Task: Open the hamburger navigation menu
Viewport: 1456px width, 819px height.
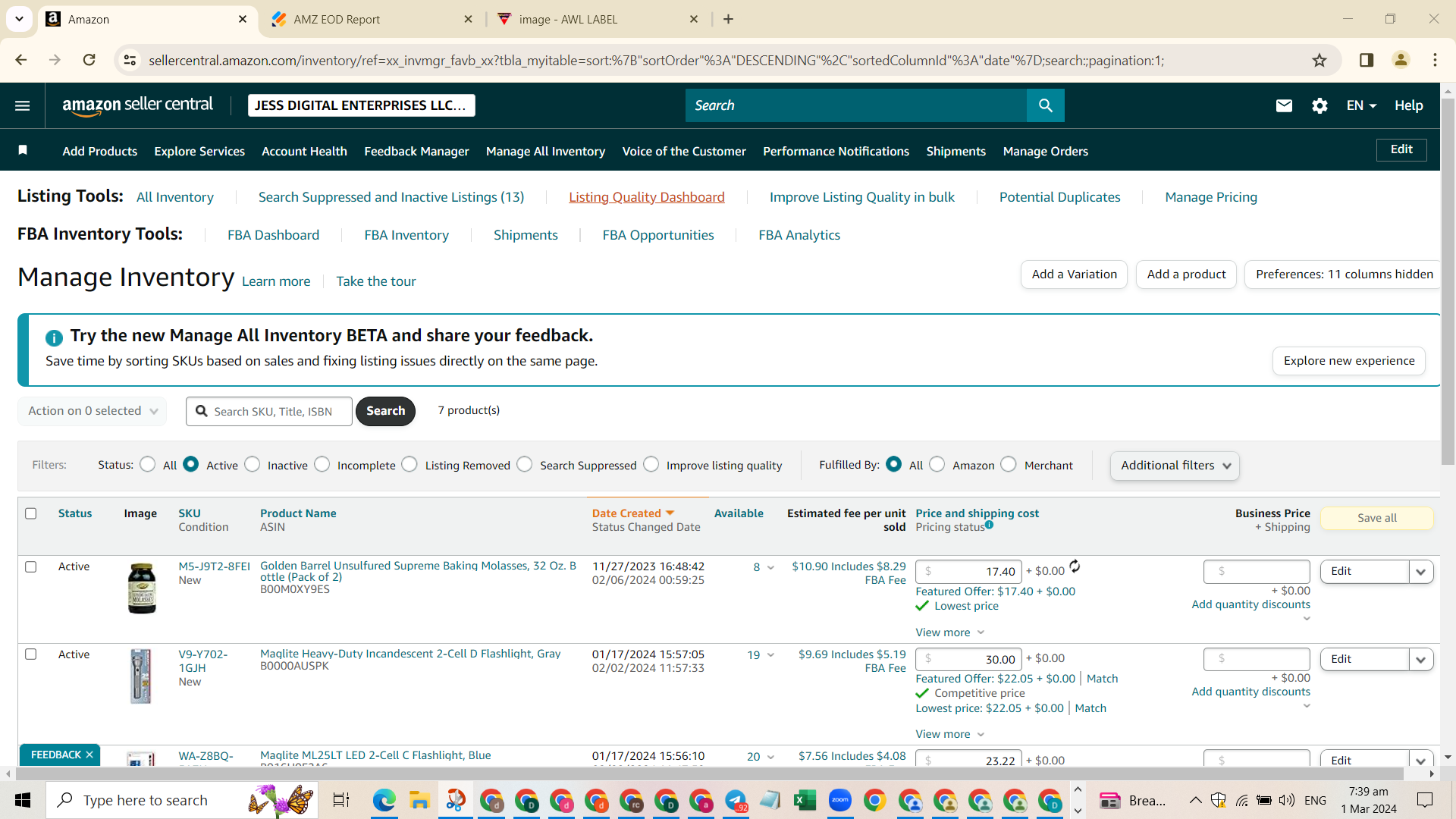Action: point(23,105)
